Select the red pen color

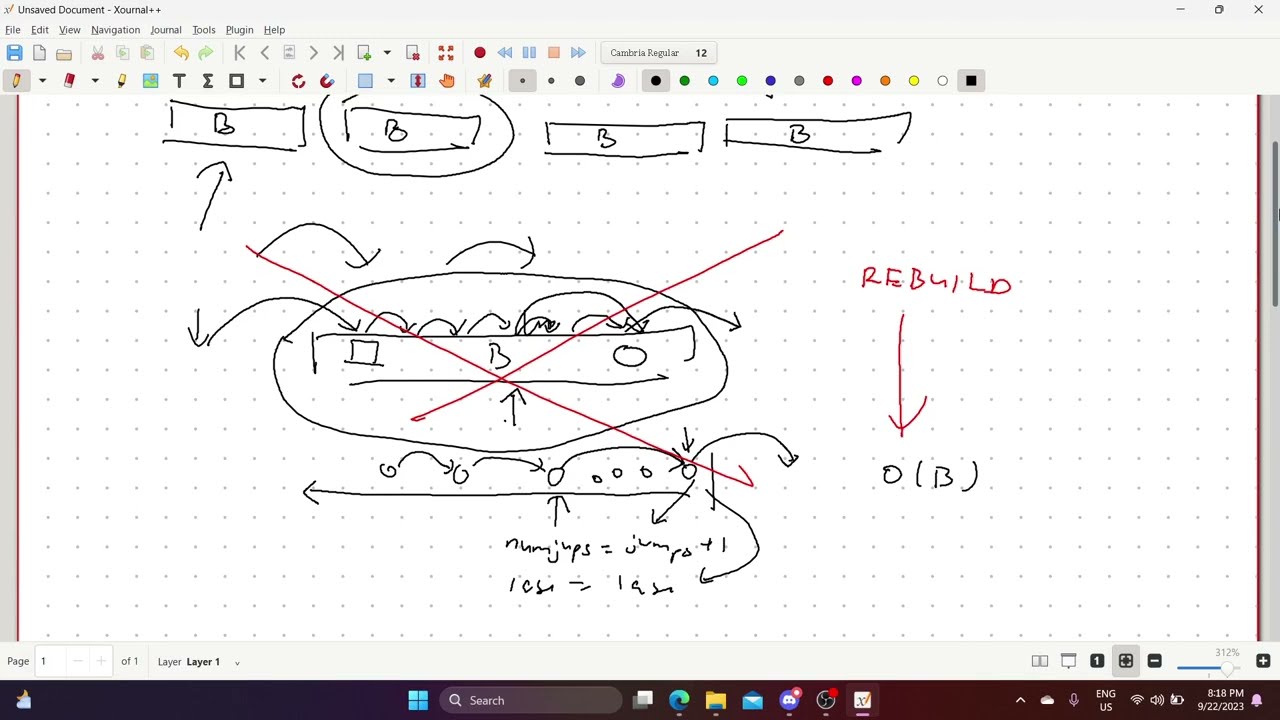click(x=828, y=81)
